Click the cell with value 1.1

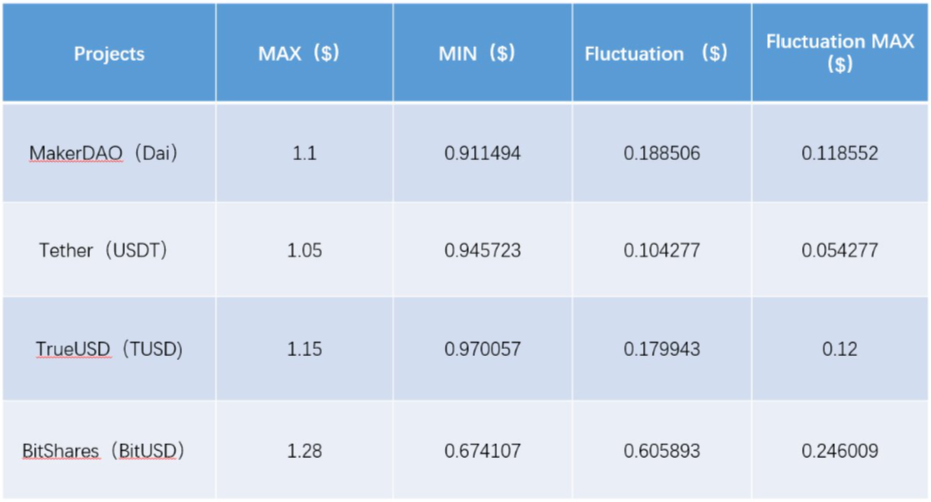305,153
